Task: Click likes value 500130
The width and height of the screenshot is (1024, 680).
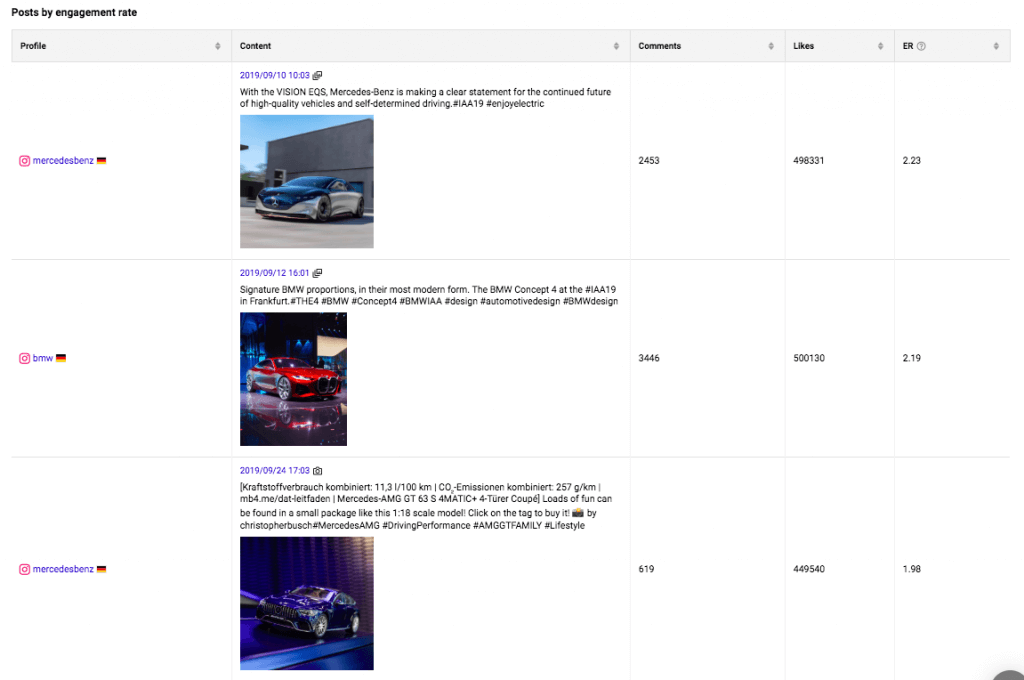Action: click(x=808, y=358)
